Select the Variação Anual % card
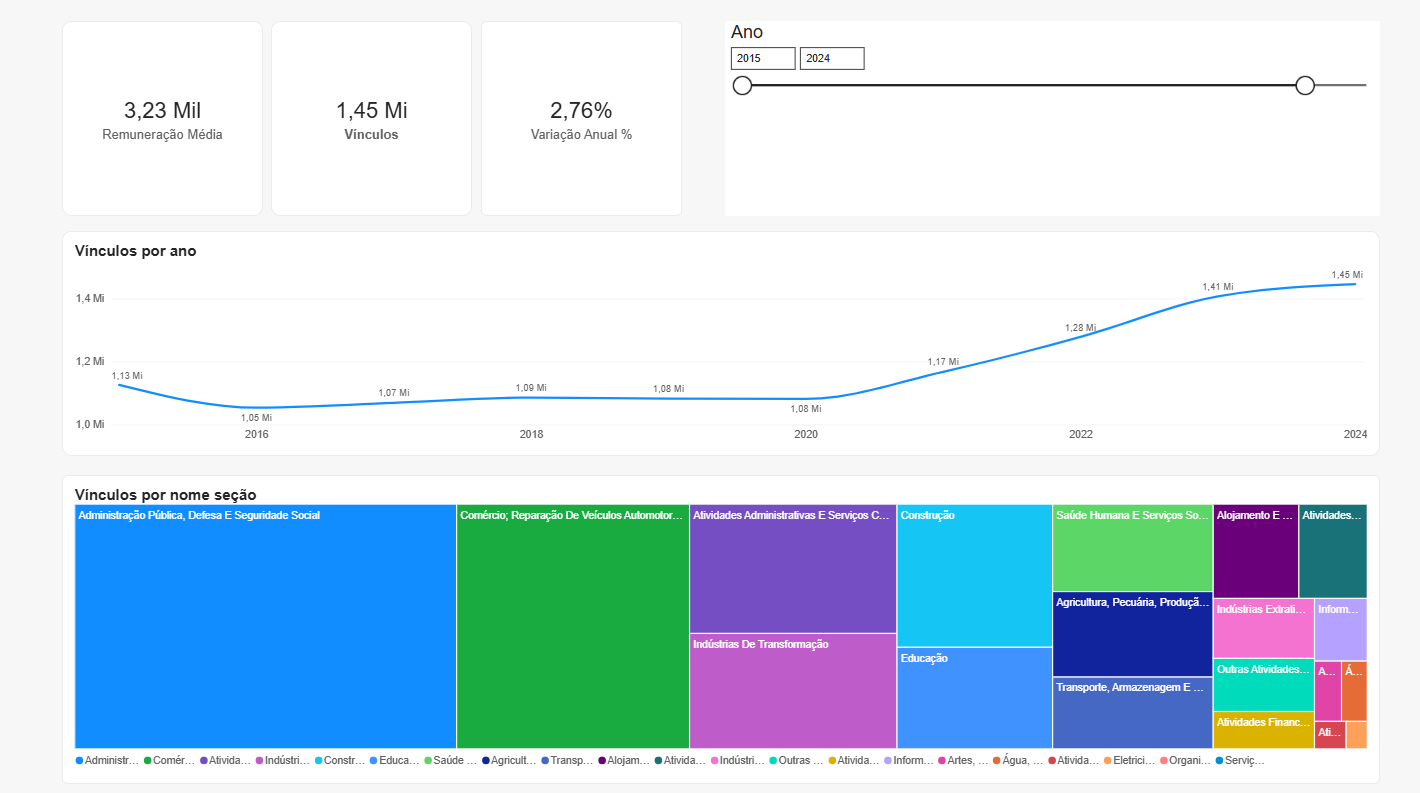This screenshot has height=793, width=1420. (x=581, y=118)
